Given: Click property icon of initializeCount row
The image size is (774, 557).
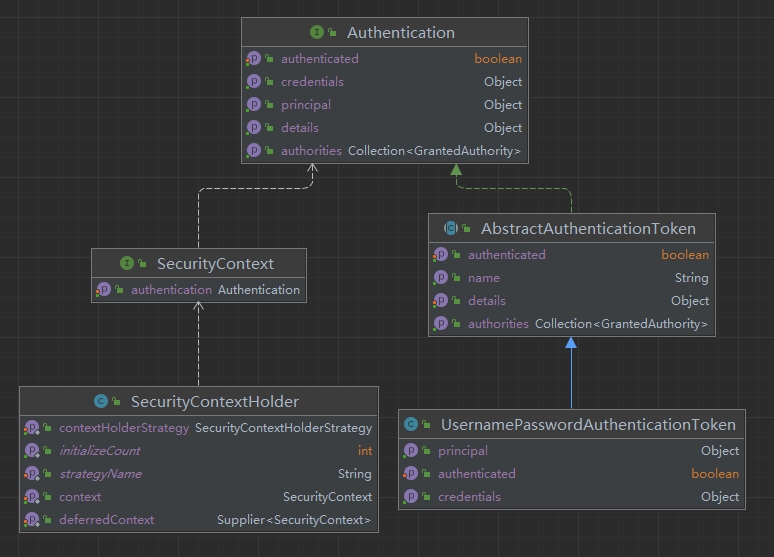Looking at the screenshot, I should (x=32, y=450).
